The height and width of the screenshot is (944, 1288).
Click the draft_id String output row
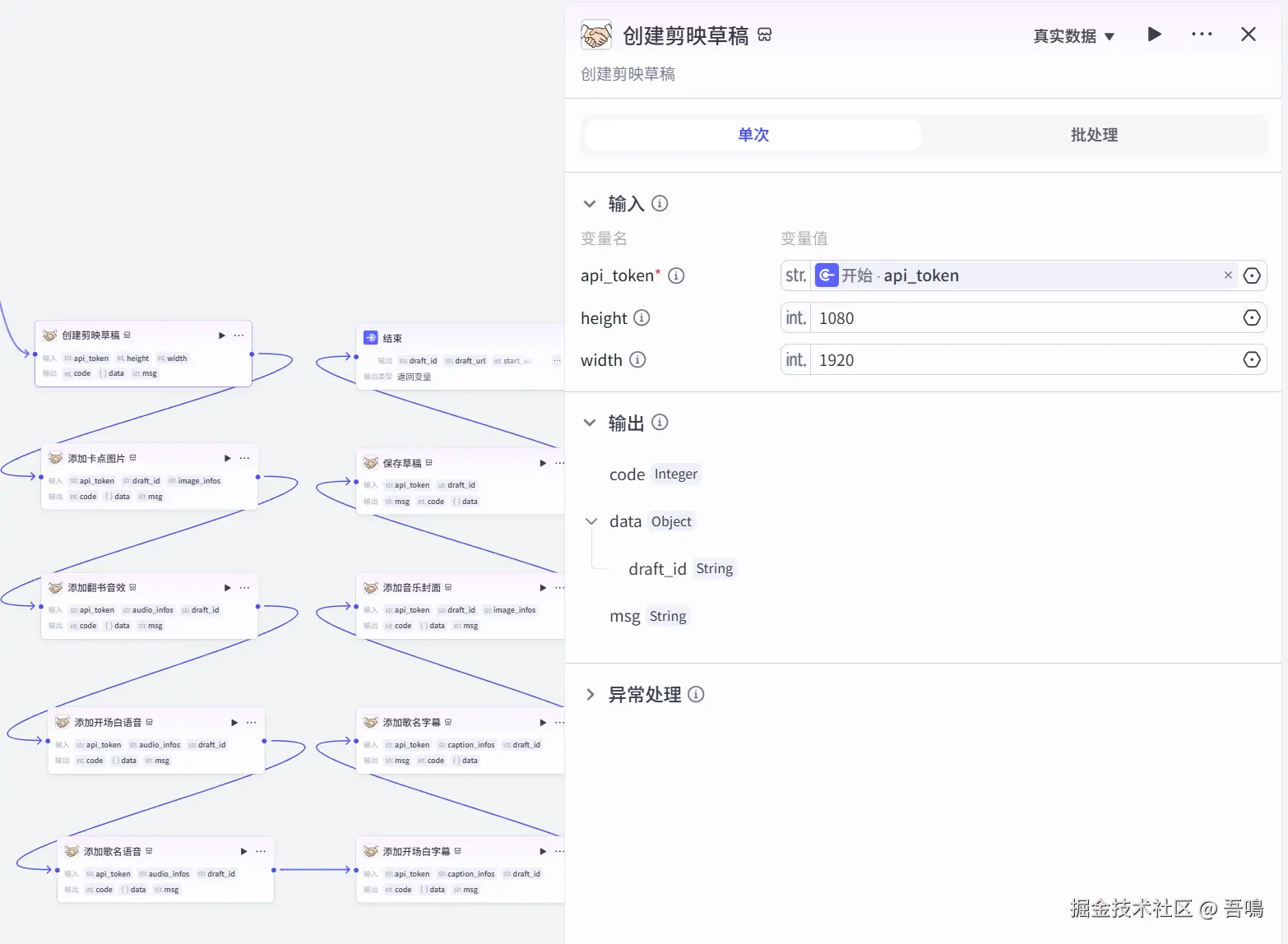[681, 568]
